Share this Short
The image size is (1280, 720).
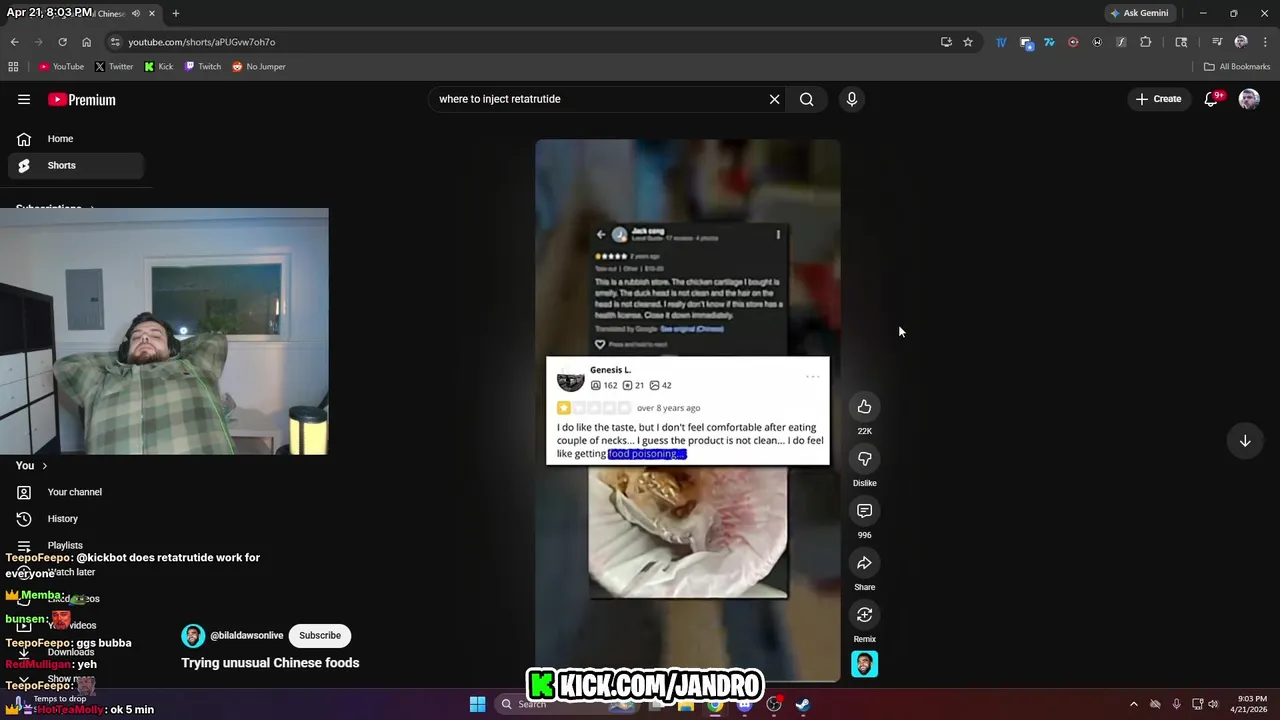point(864,563)
